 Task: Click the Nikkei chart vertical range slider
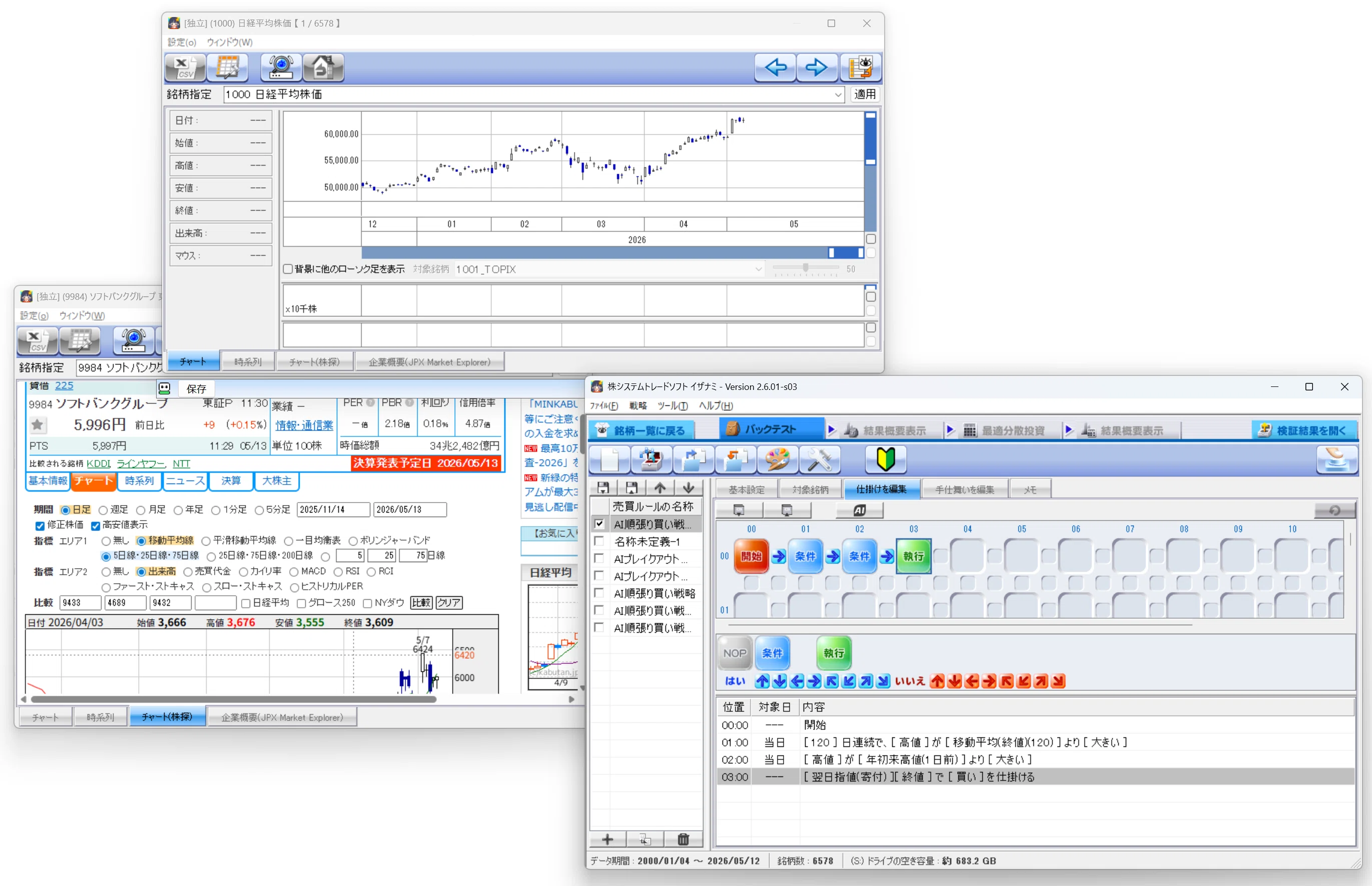click(x=871, y=171)
